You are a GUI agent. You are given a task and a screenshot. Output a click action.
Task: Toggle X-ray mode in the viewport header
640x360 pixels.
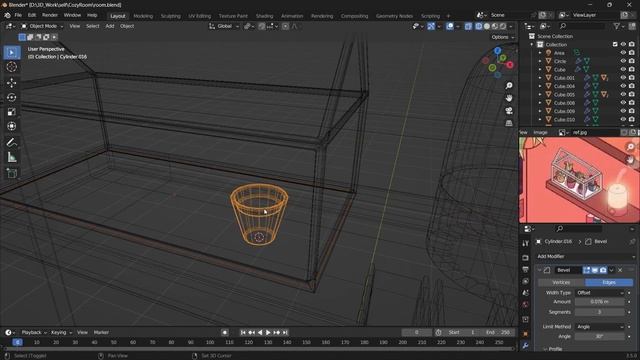pyautogui.click(x=468, y=26)
